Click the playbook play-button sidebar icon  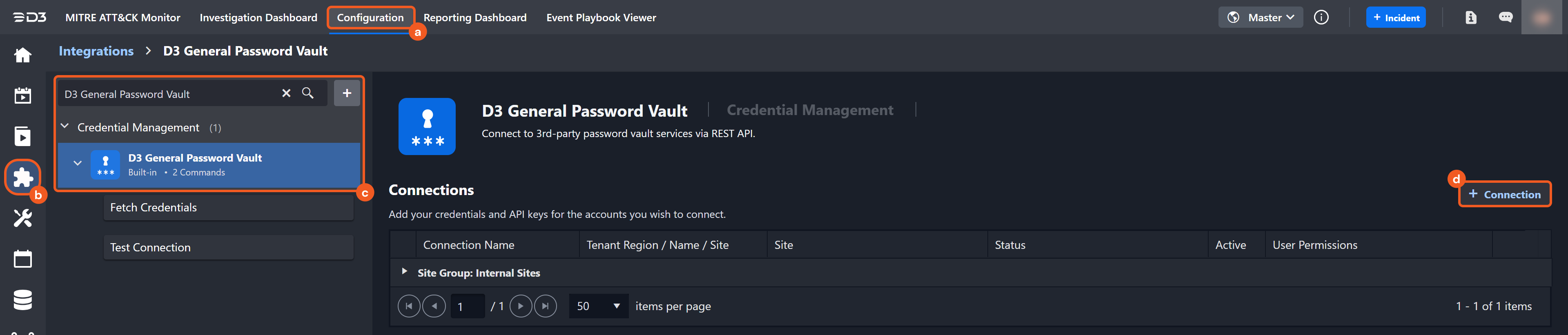[22, 136]
